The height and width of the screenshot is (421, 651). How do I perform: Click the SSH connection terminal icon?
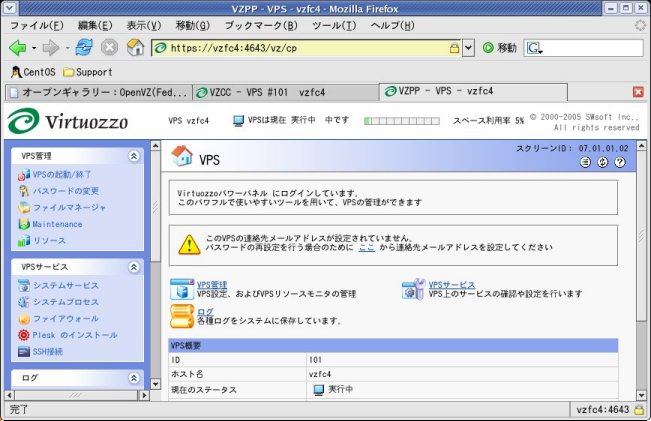point(24,351)
